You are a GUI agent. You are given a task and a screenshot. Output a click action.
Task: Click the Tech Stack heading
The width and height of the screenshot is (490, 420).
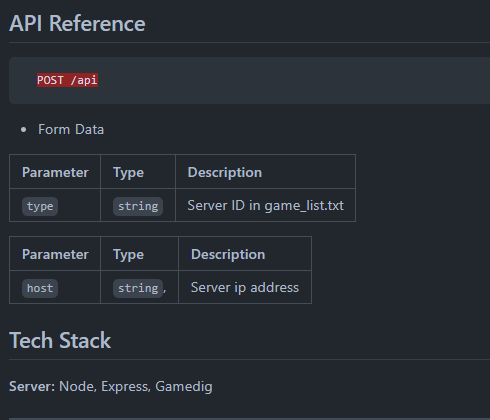(x=60, y=341)
